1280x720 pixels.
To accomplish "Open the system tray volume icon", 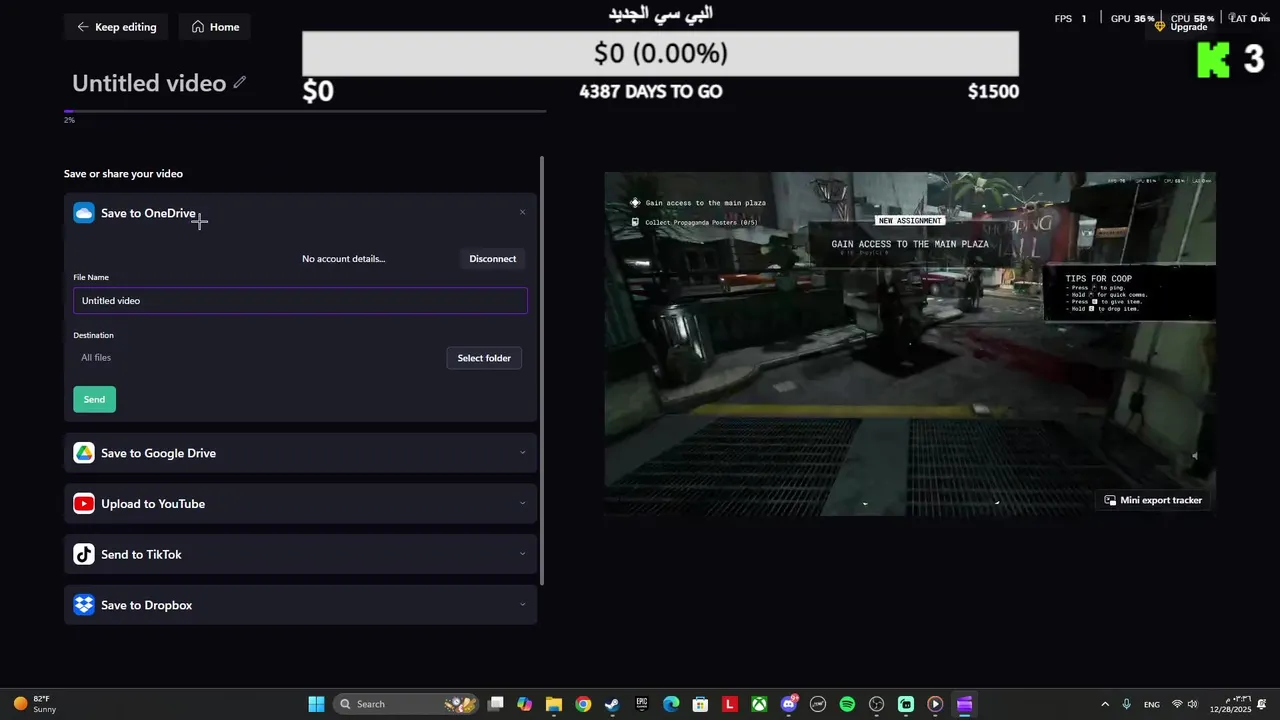I will click(1192, 704).
